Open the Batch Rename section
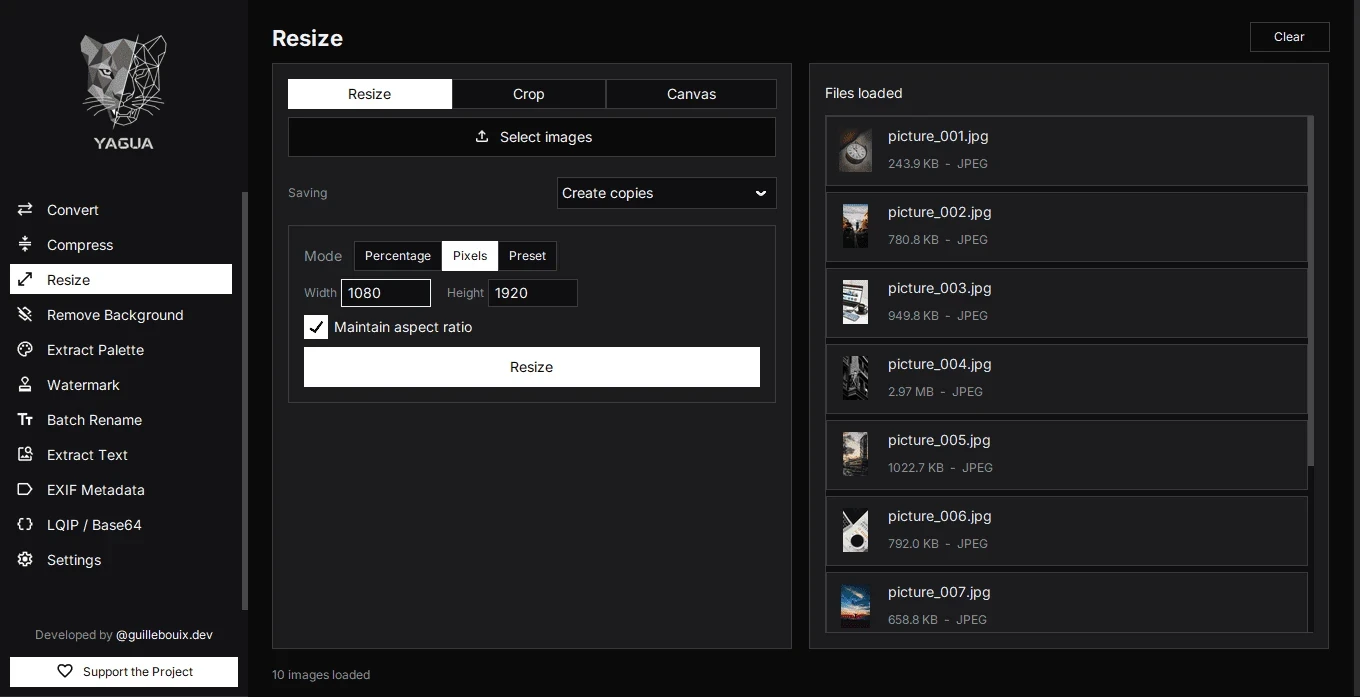 point(121,420)
